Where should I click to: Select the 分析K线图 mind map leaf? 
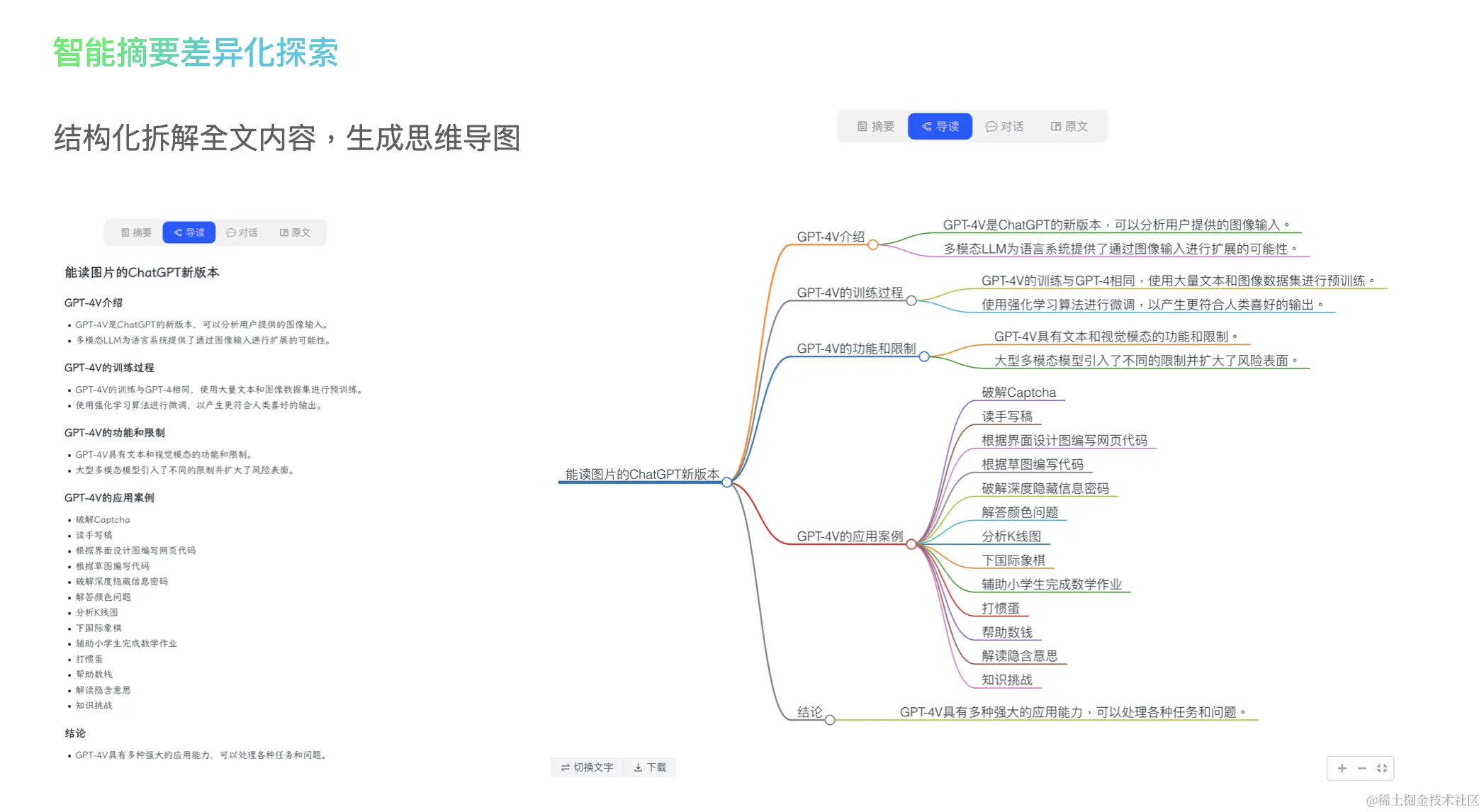pos(1011,536)
